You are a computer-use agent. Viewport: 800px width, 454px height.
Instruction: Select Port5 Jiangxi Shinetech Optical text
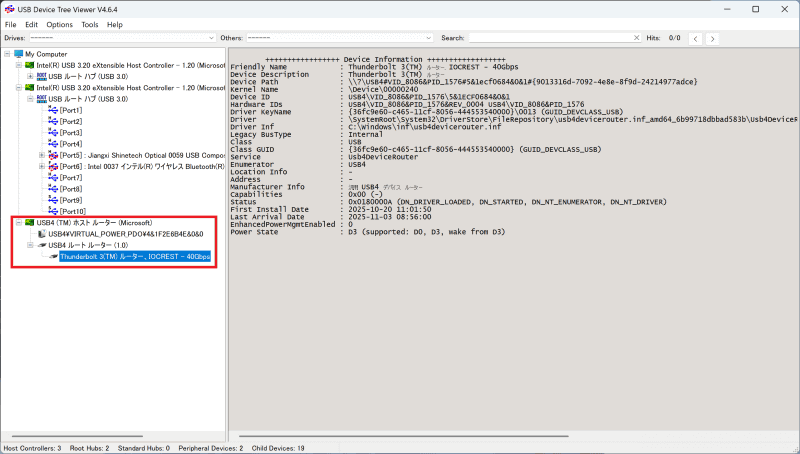(142, 155)
